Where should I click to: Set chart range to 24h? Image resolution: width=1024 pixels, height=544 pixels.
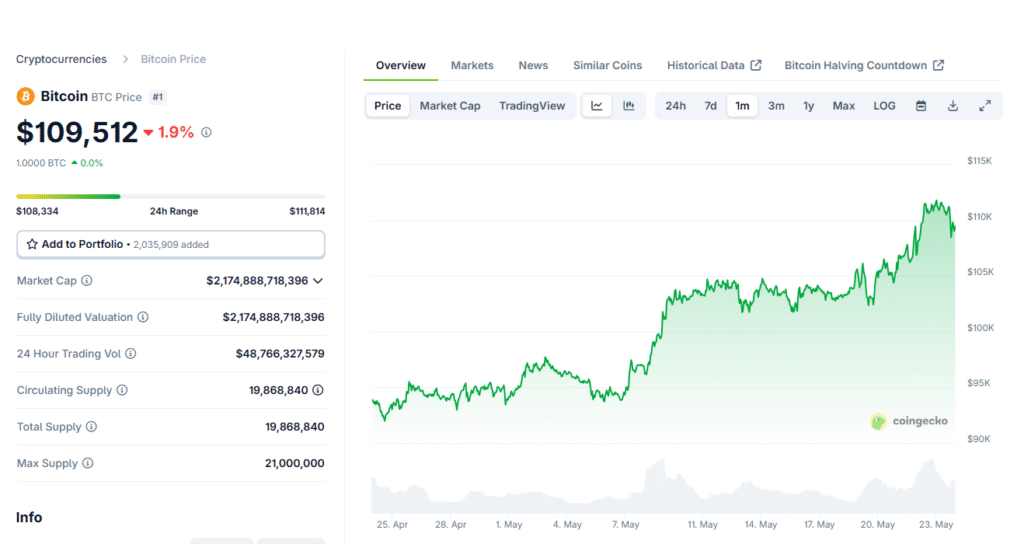[x=675, y=106]
